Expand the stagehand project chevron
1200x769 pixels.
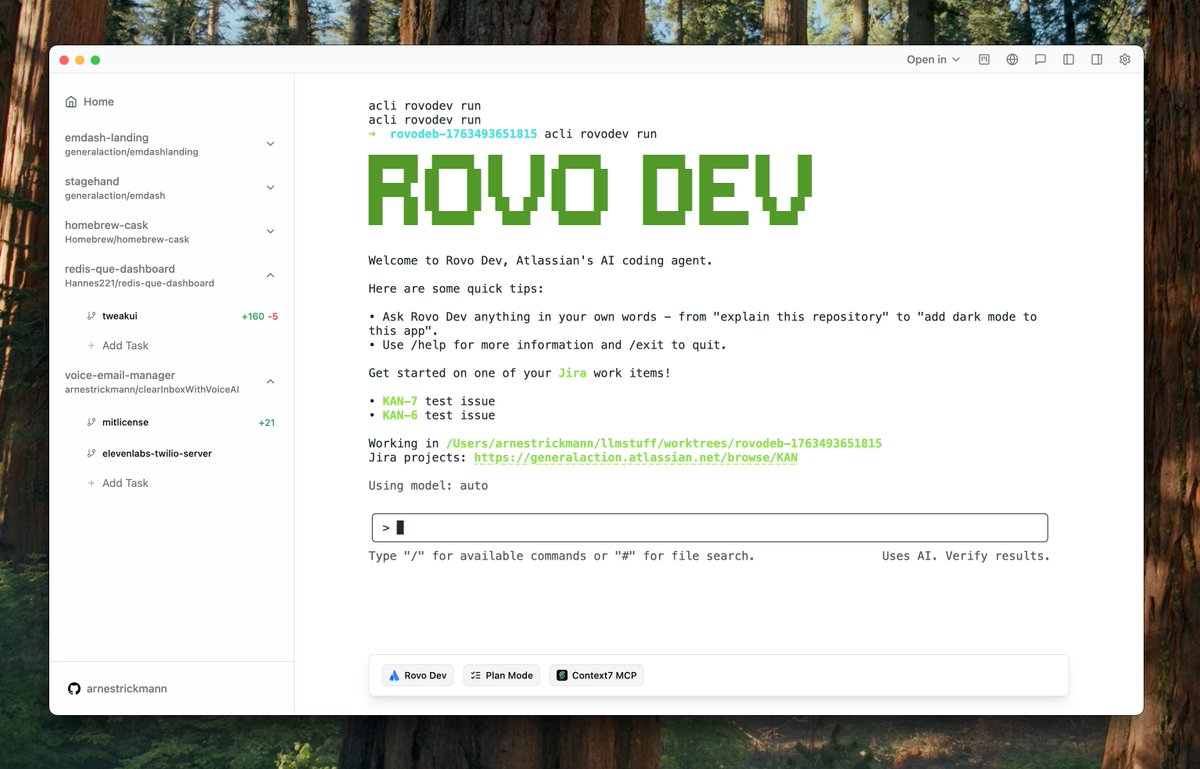pyautogui.click(x=270, y=188)
